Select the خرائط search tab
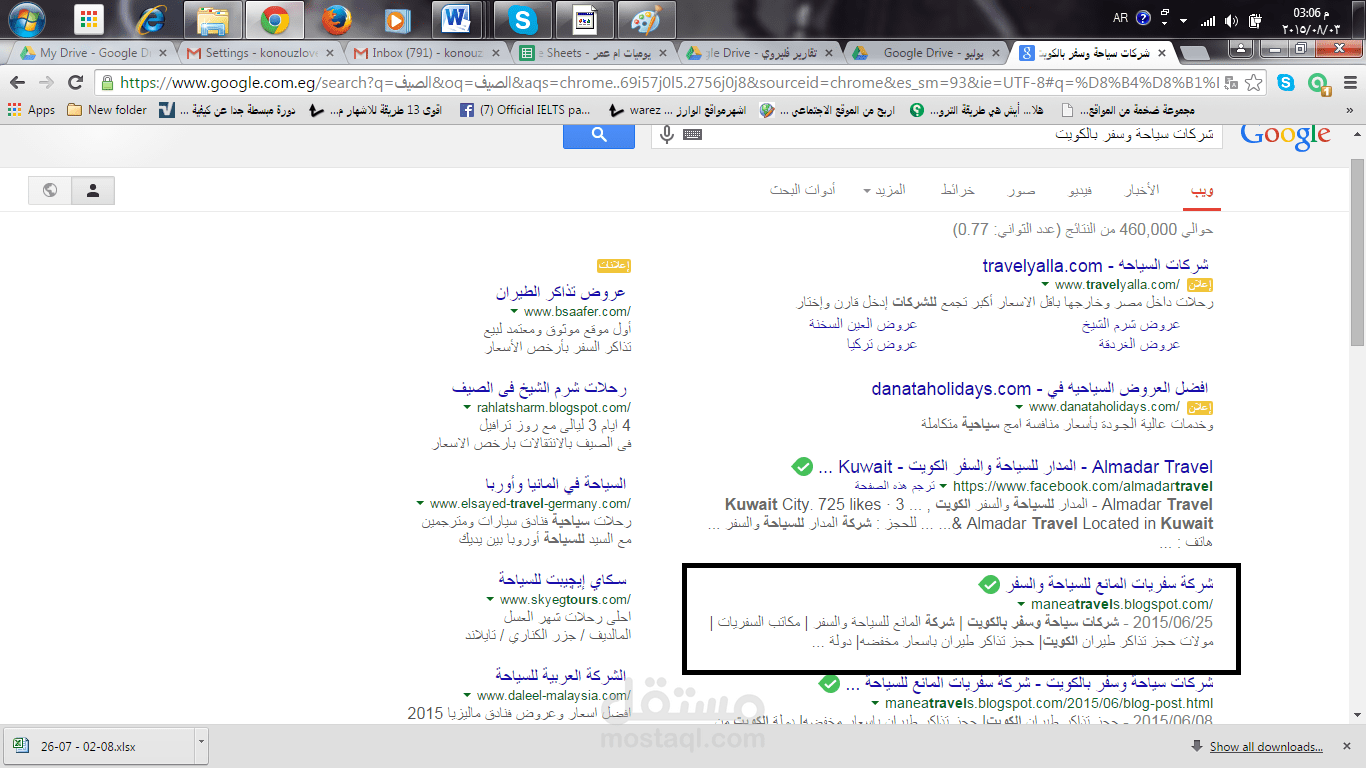The width and height of the screenshot is (1366, 768). [957, 190]
